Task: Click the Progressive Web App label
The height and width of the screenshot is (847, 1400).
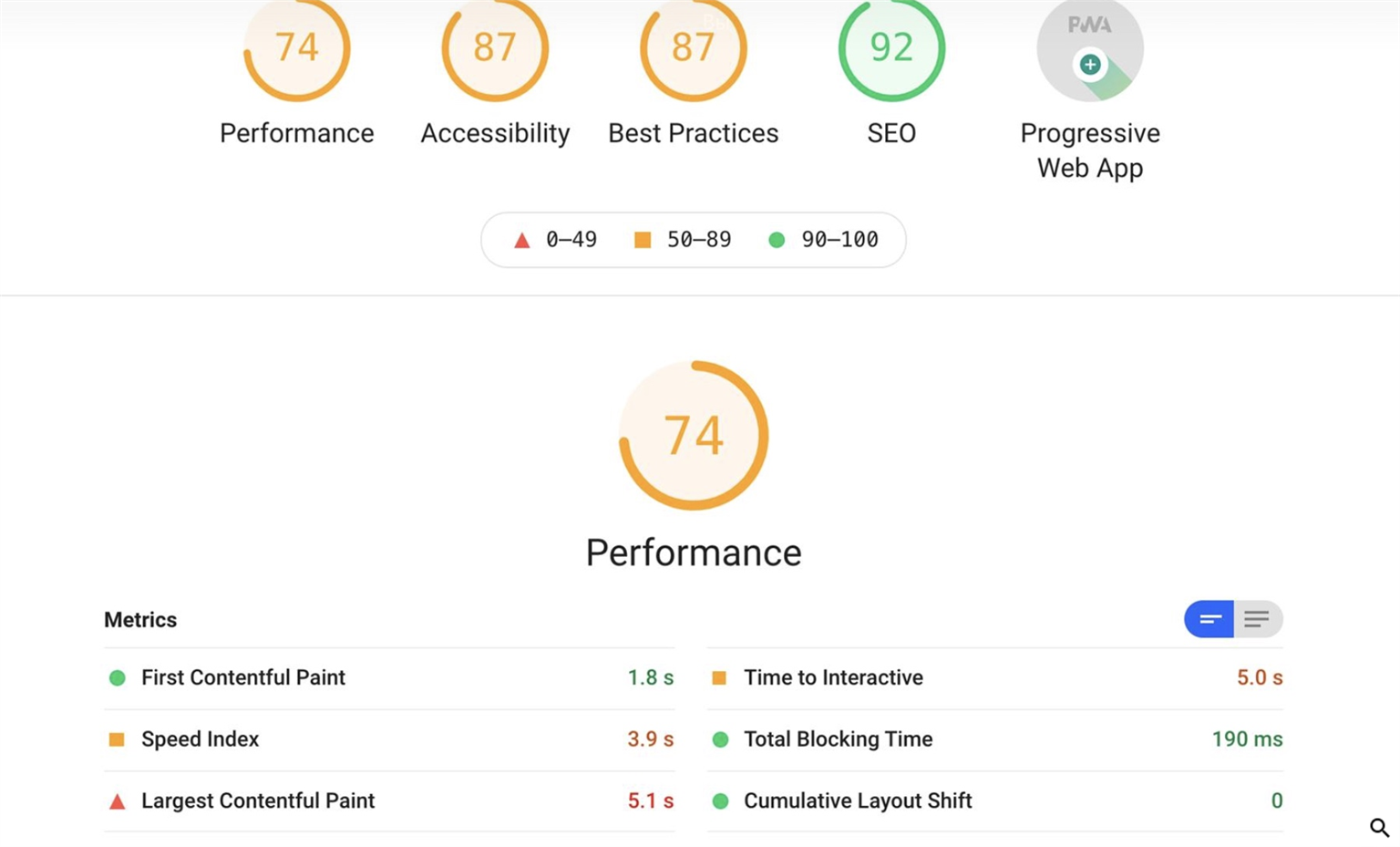Action: pos(1089,150)
